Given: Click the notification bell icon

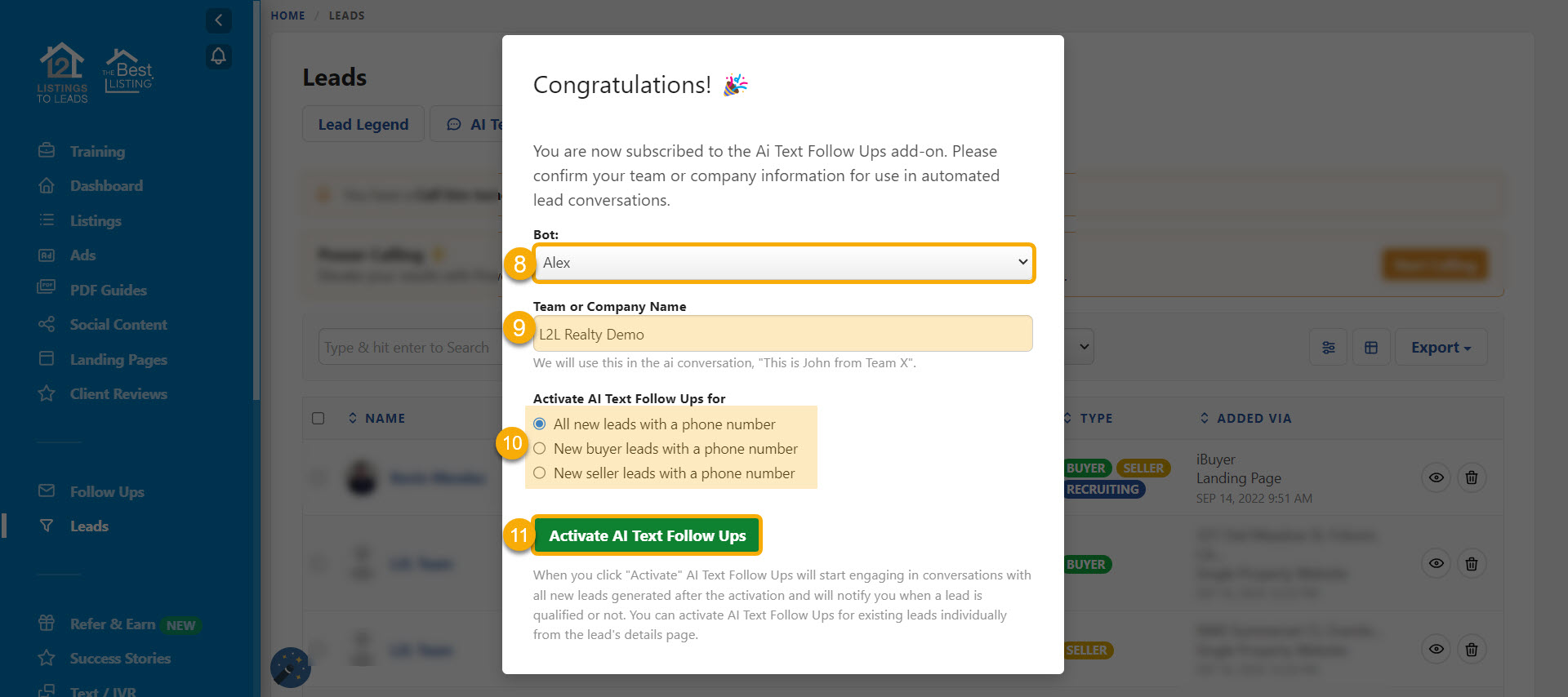Looking at the screenshot, I should coord(218,56).
